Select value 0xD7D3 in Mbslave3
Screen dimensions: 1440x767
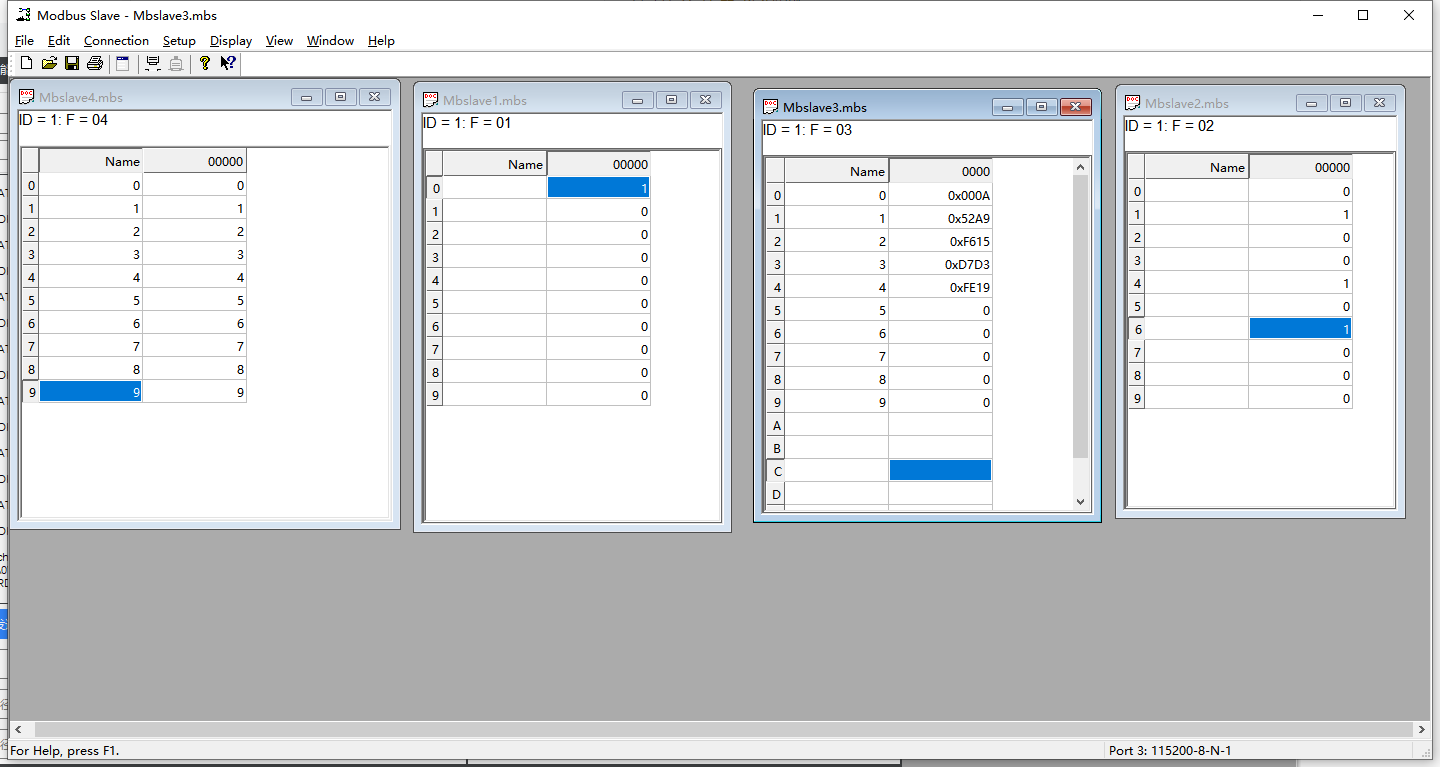(x=940, y=264)
